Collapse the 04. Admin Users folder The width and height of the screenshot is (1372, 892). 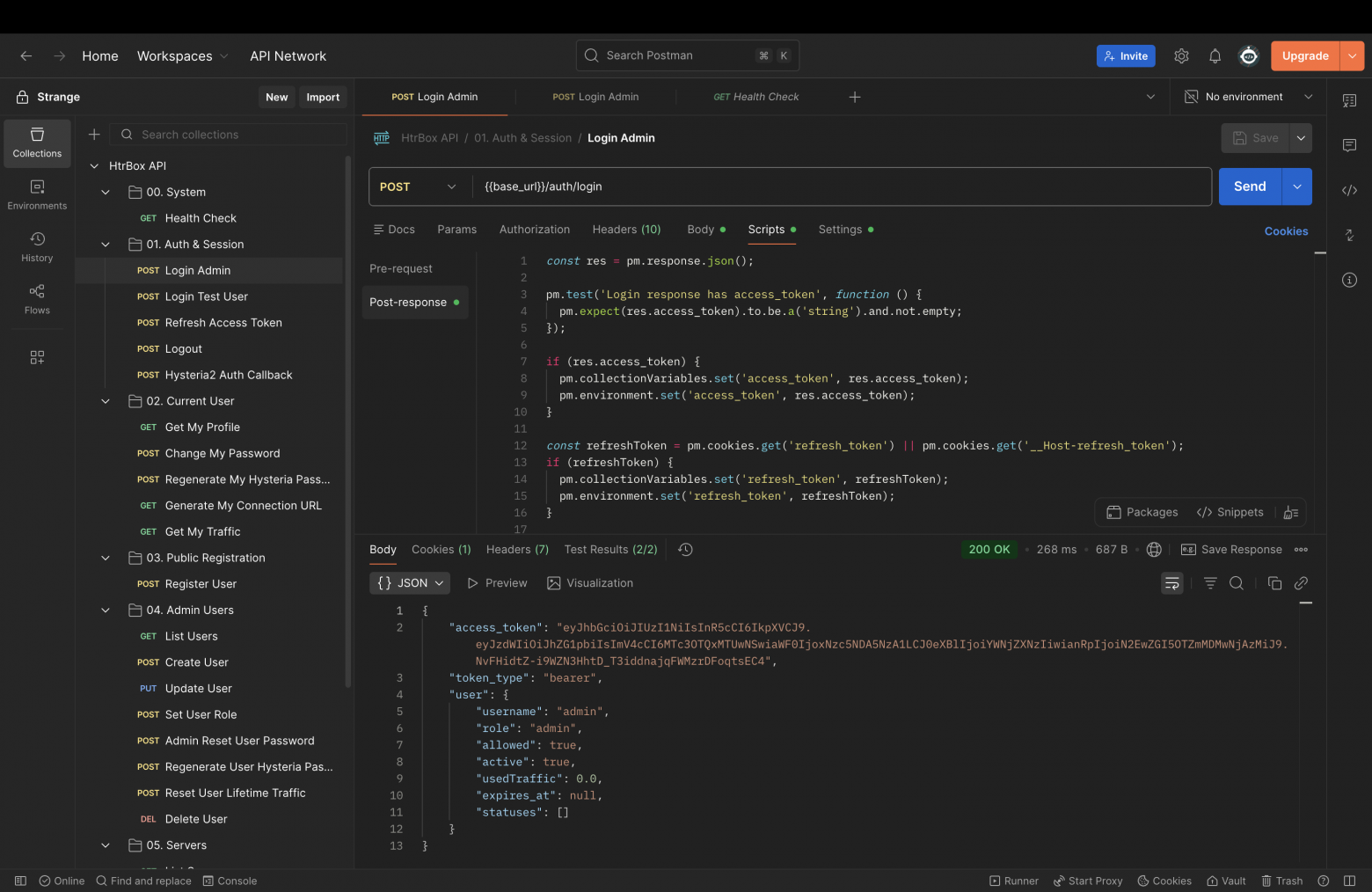[x=106, y=610]
